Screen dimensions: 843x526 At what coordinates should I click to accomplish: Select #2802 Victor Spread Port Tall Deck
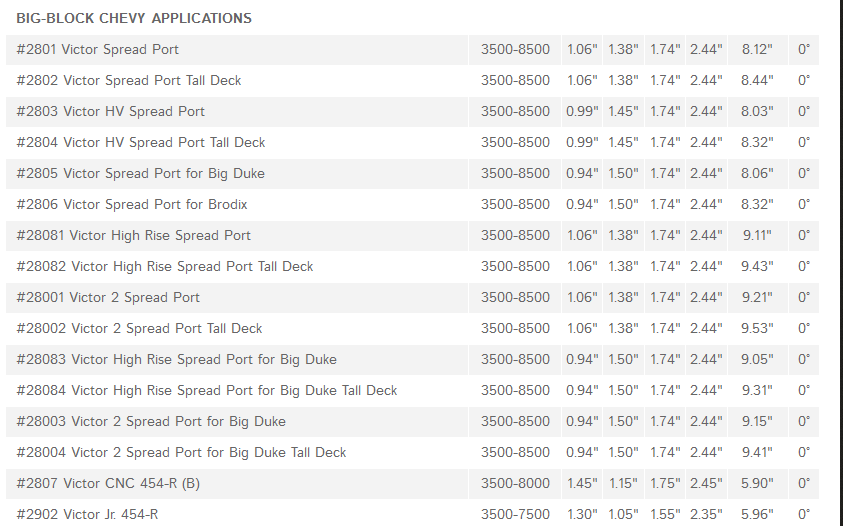129,80
